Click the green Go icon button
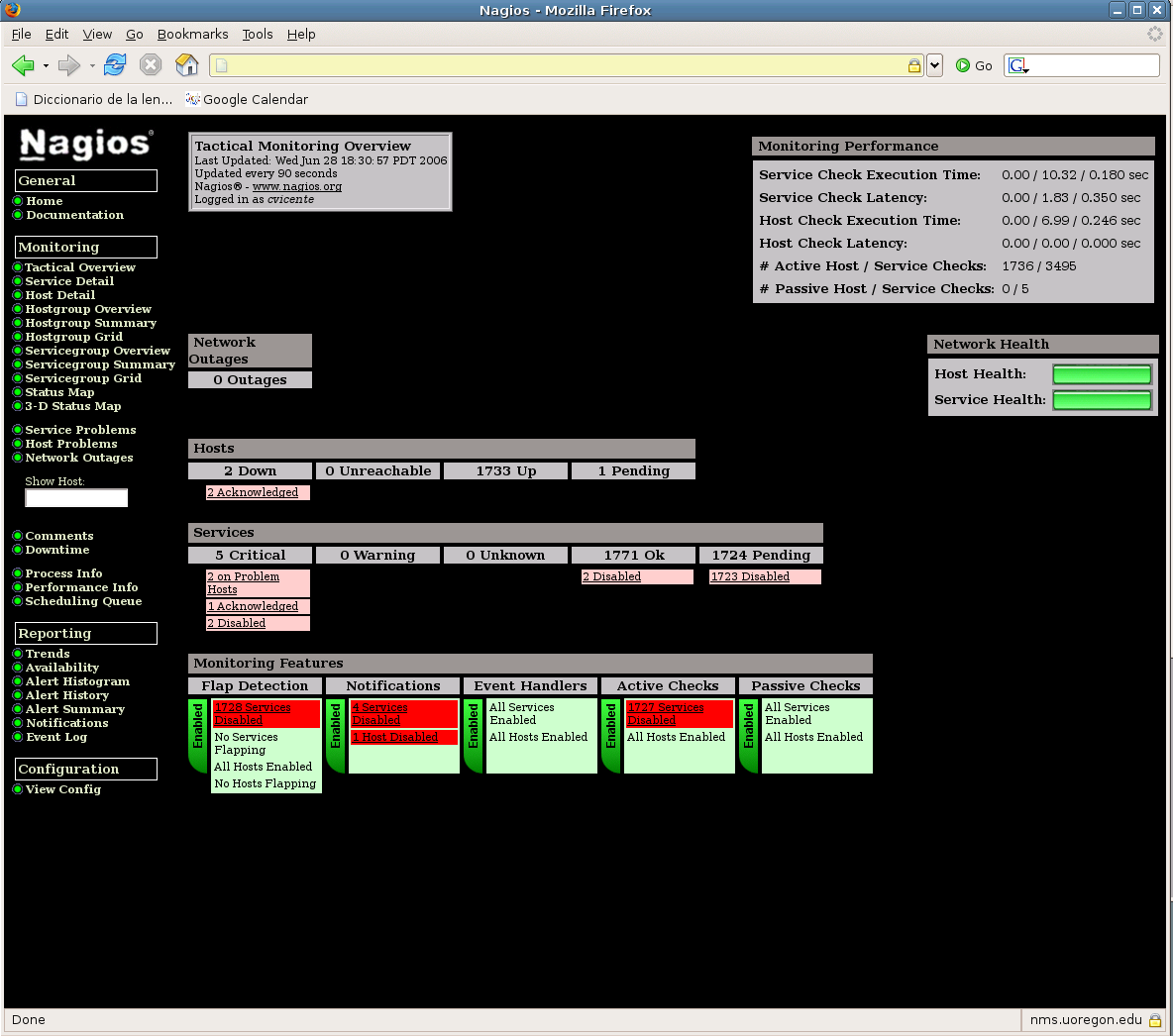The image size is (1173, 1036). pyautogui.click(x=963, y=65)
